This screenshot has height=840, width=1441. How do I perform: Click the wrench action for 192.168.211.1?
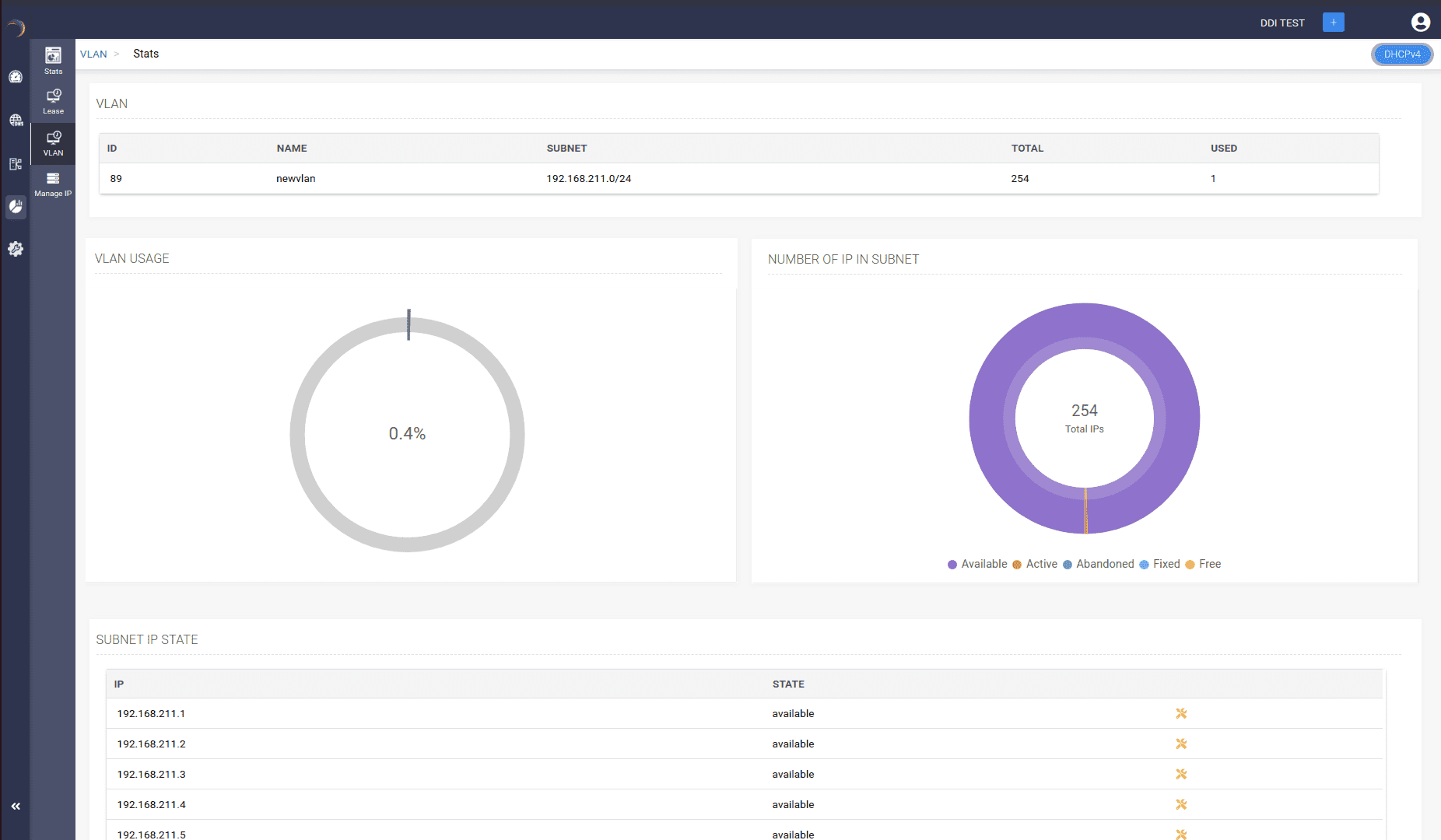1181,713
